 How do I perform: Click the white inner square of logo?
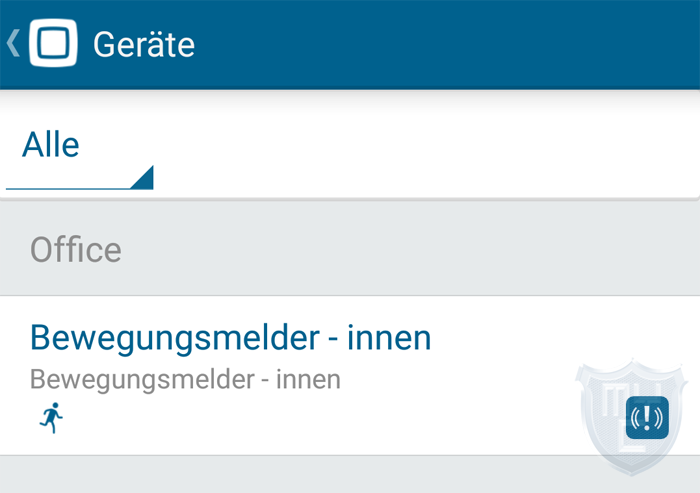pyautogui.click(x=53, y=43)
